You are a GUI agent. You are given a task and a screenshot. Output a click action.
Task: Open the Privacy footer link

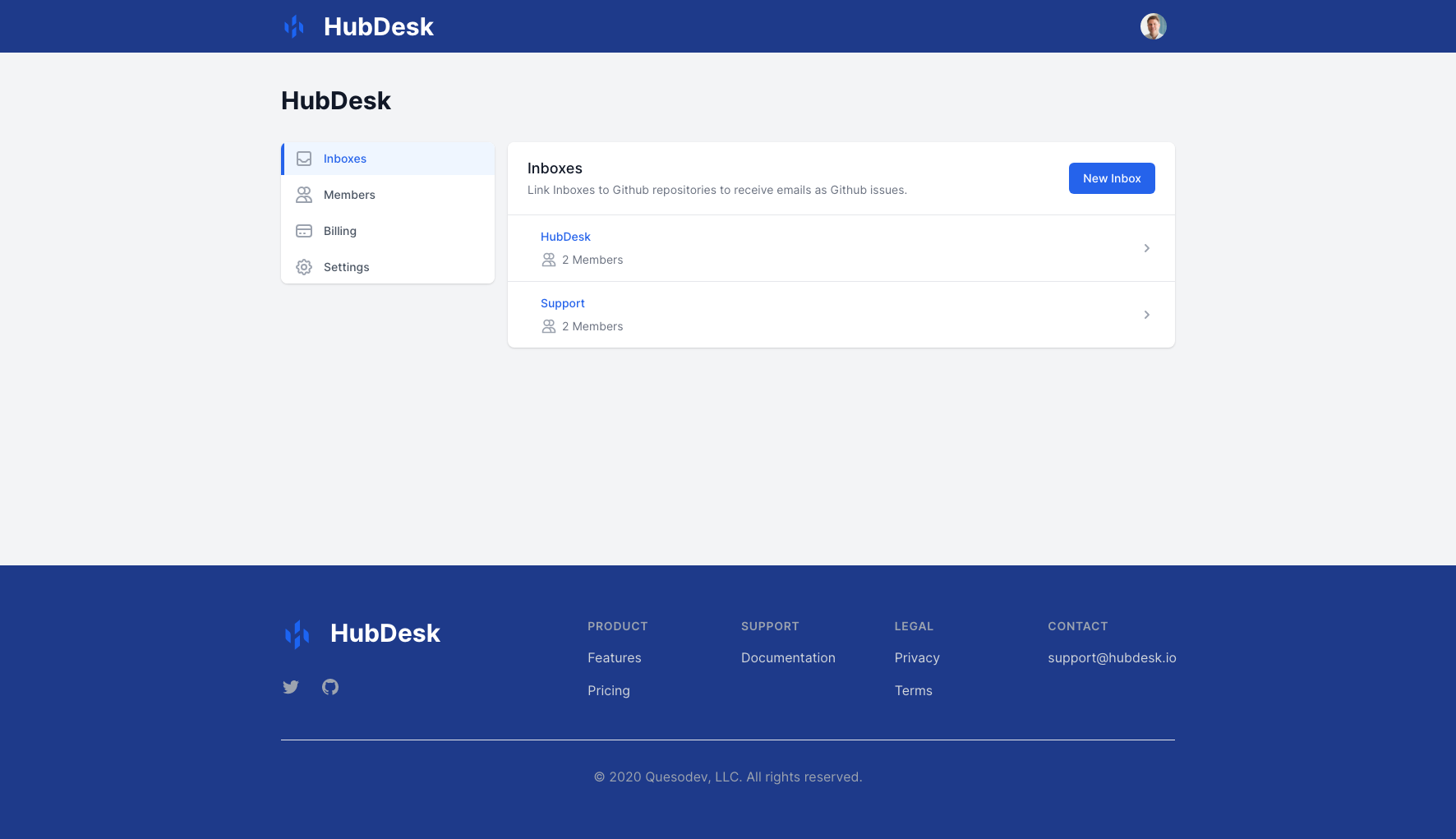pos(917,657)
